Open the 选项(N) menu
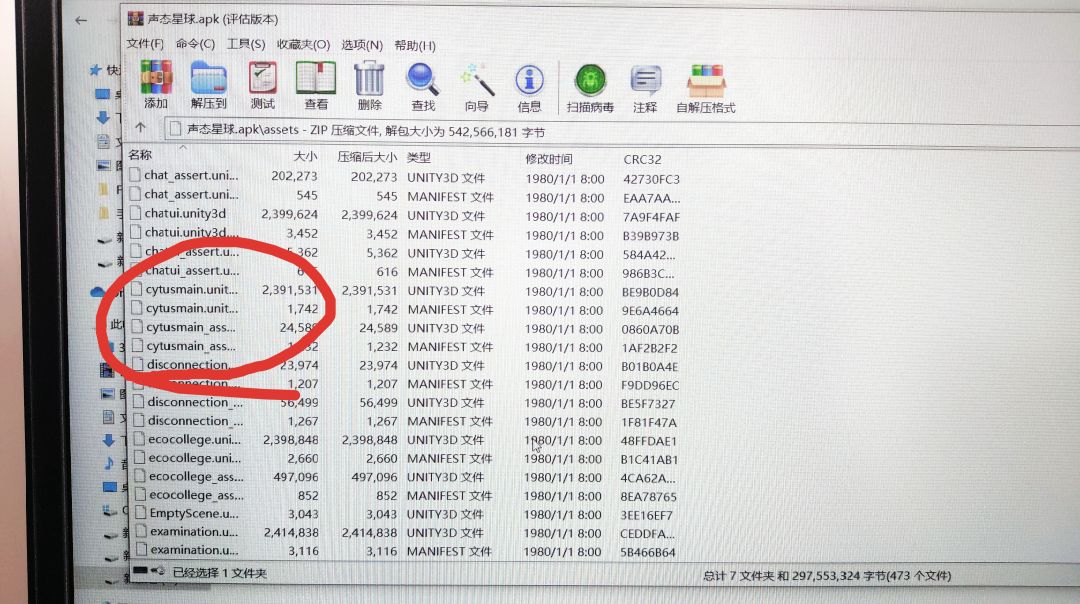 tap(362, 45)
